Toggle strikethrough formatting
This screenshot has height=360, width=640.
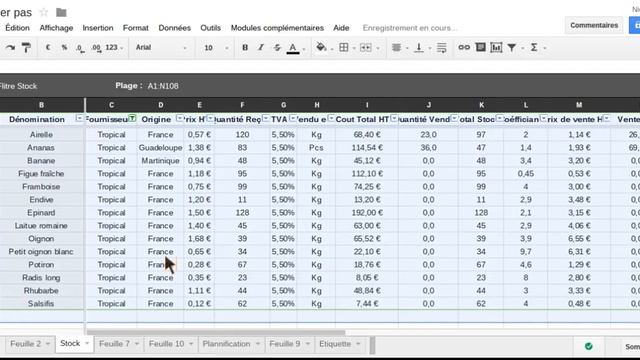(x=277, y=47)
